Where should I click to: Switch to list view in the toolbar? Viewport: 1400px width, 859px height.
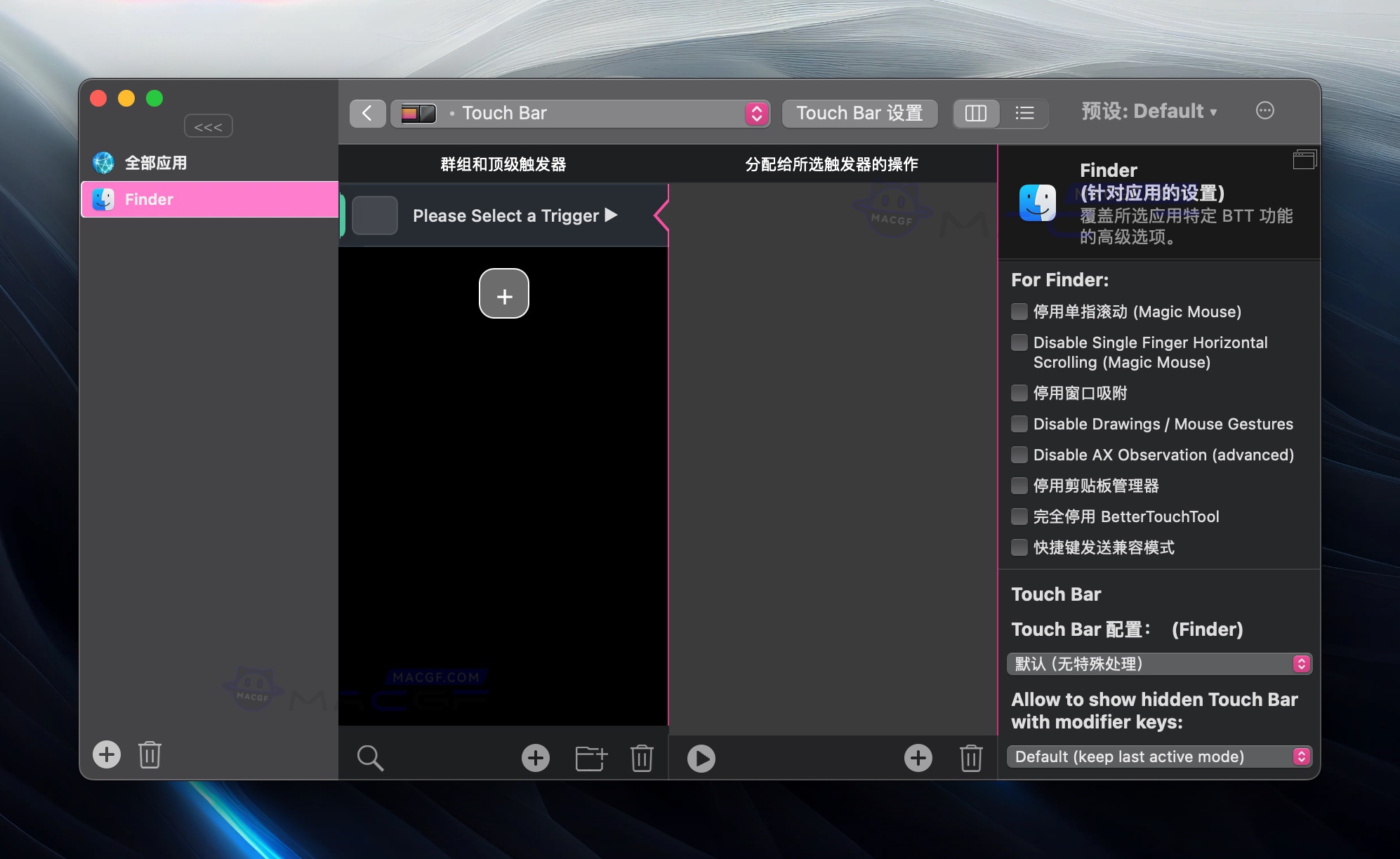[1024, 113]
